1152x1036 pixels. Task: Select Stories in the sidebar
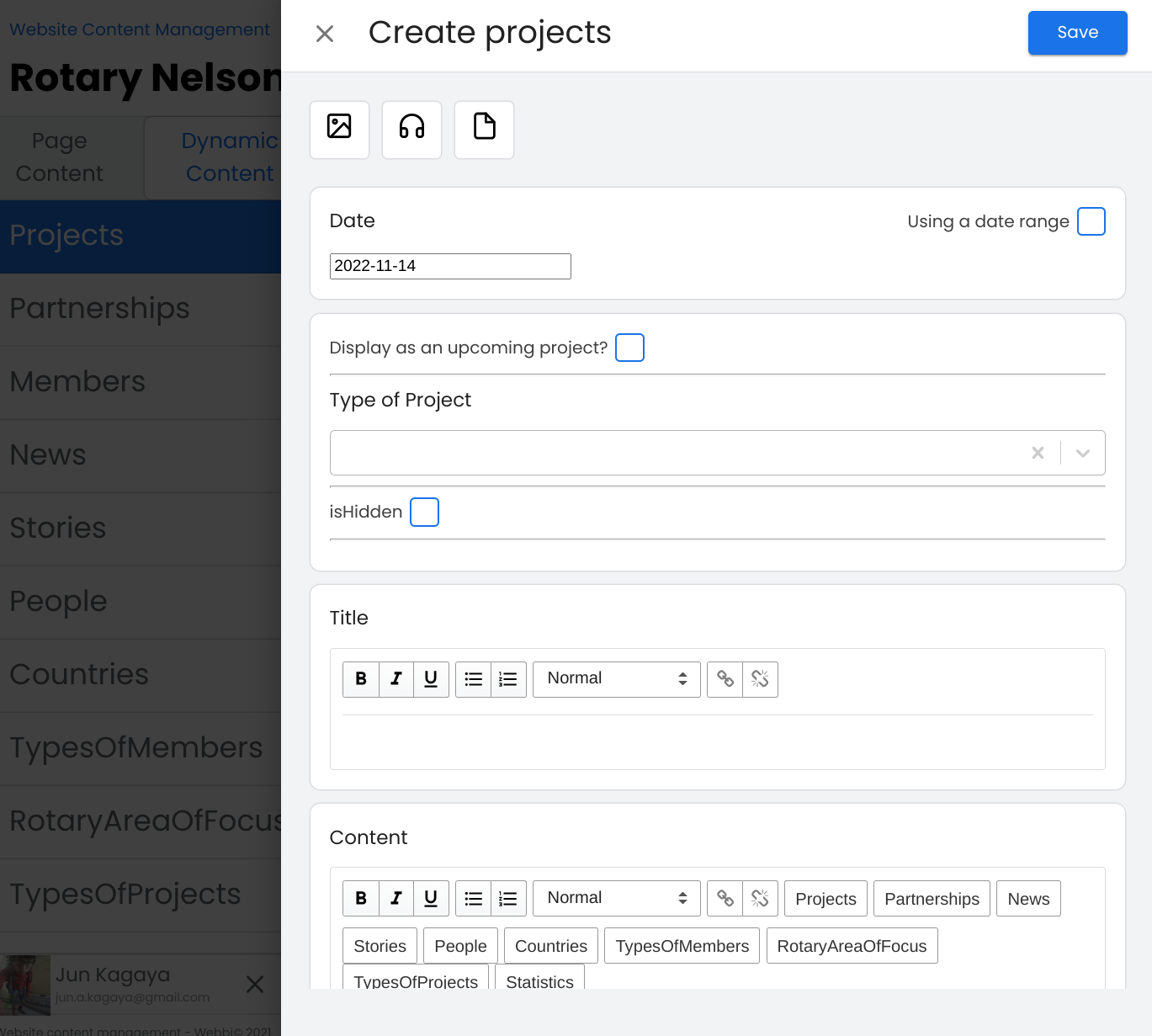[x=141, y=529]
